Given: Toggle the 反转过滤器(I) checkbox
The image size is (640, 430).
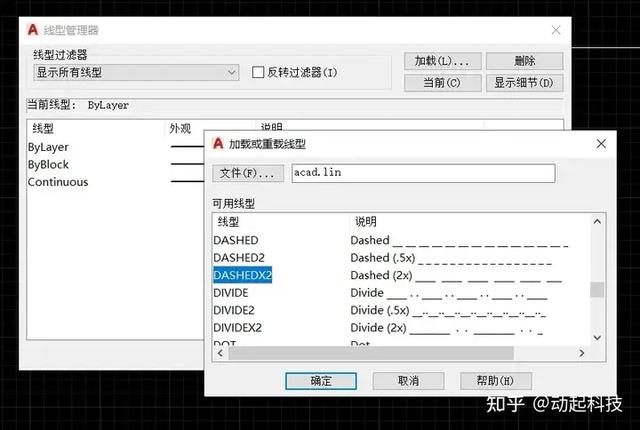Looking at the screenshot, I should (258, 73).
